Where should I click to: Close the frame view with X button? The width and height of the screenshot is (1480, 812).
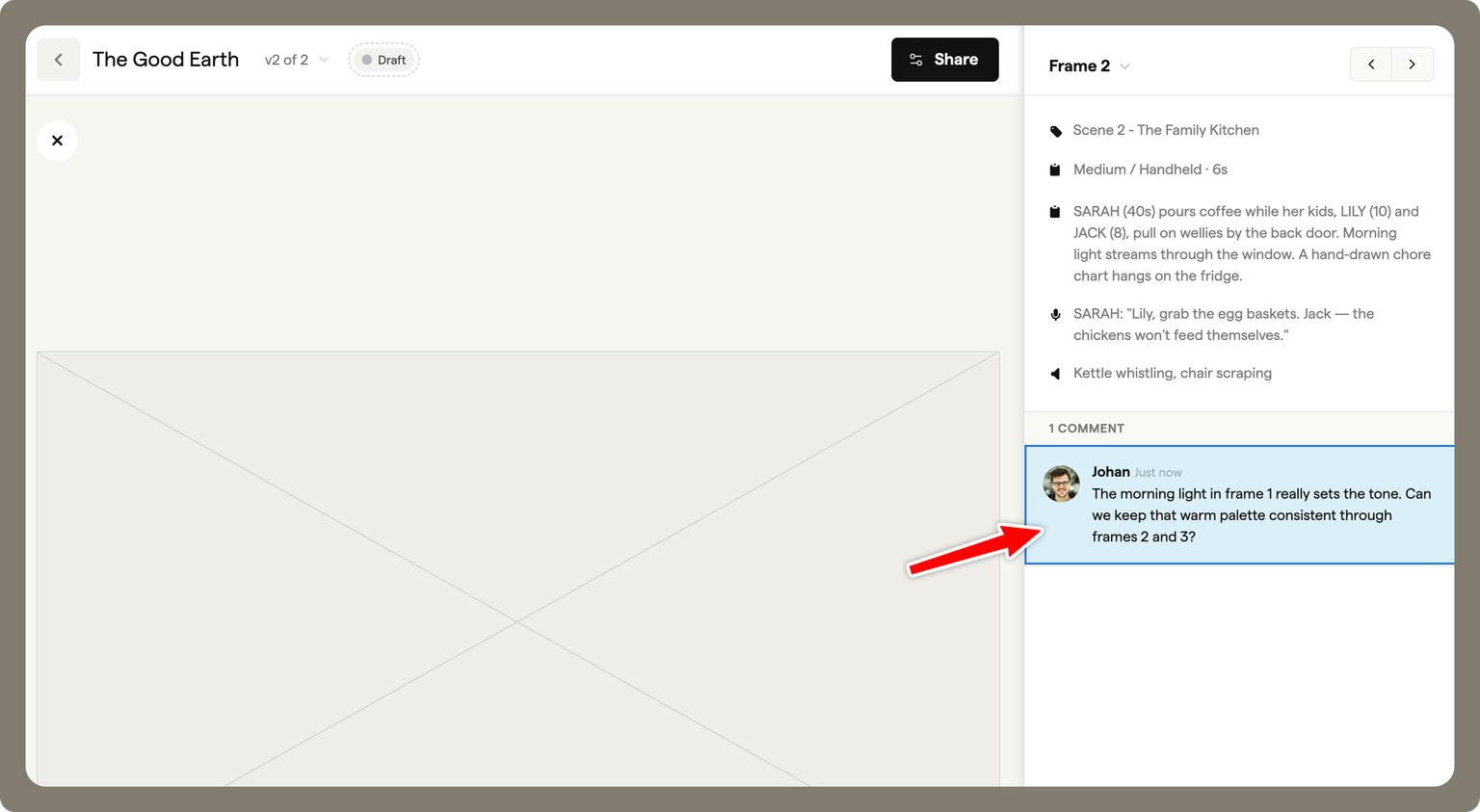click(x=58, y=141)
